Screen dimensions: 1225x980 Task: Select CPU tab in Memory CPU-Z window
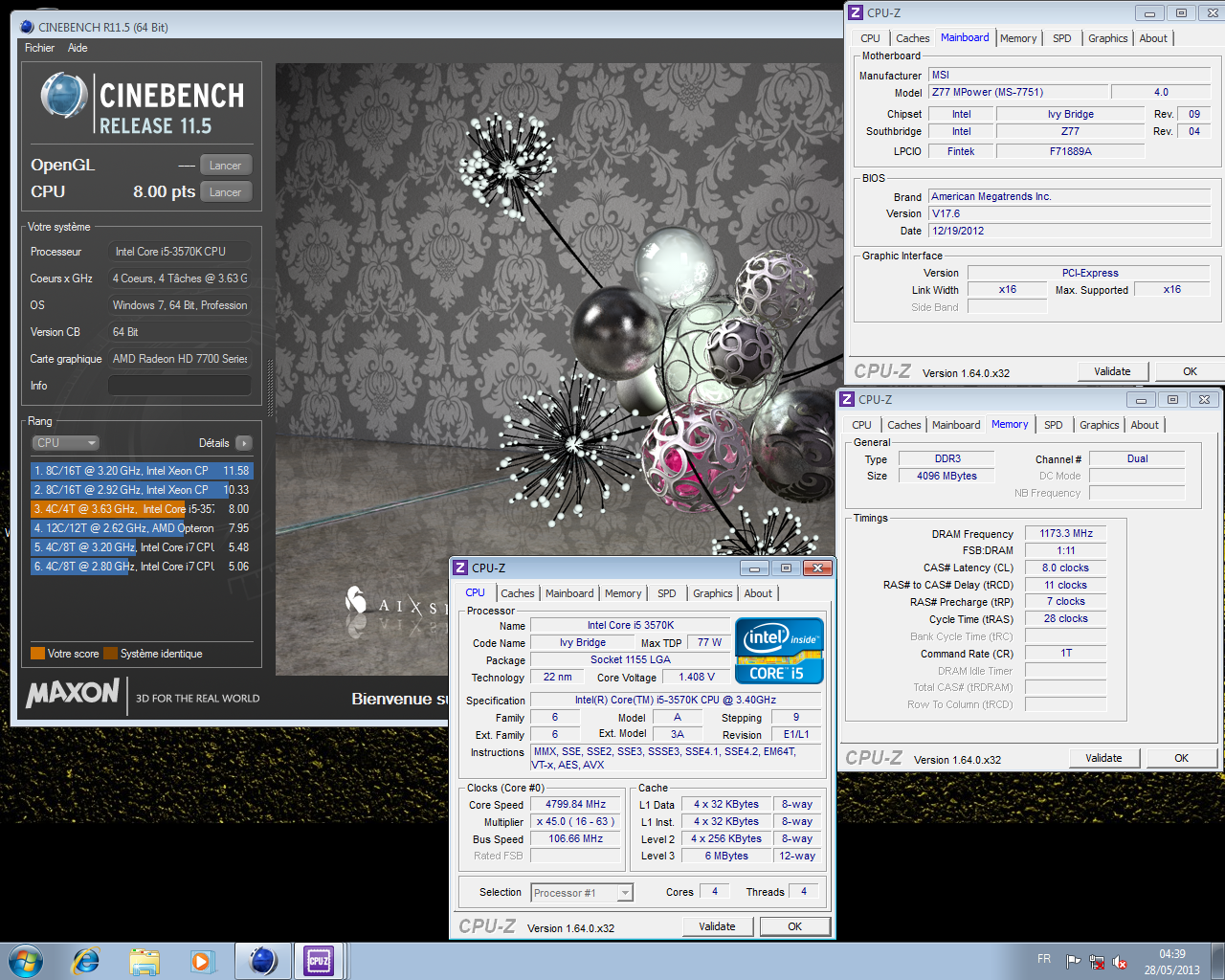861,425
